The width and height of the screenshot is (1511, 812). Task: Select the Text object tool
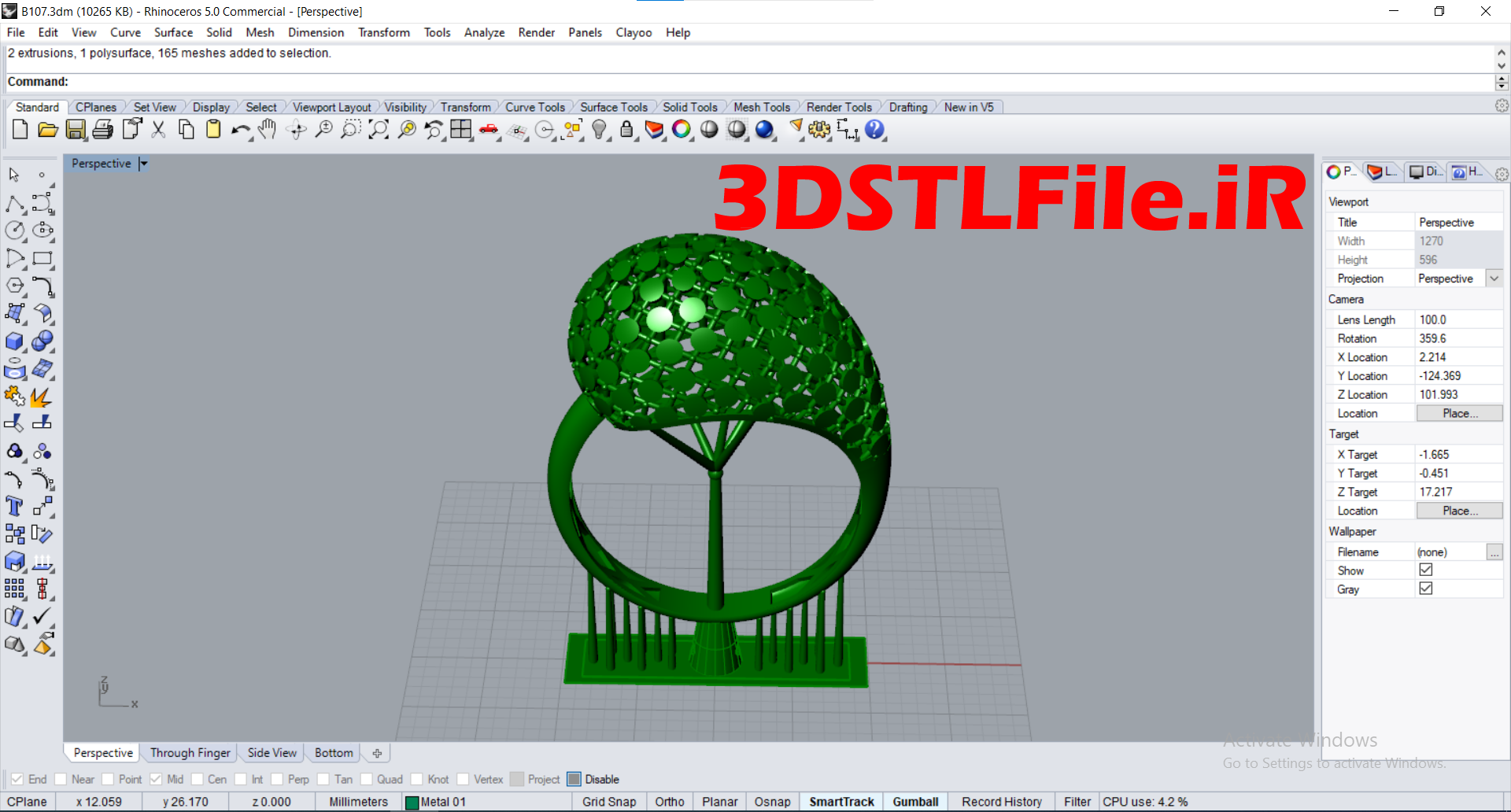(x=14, y=506)
